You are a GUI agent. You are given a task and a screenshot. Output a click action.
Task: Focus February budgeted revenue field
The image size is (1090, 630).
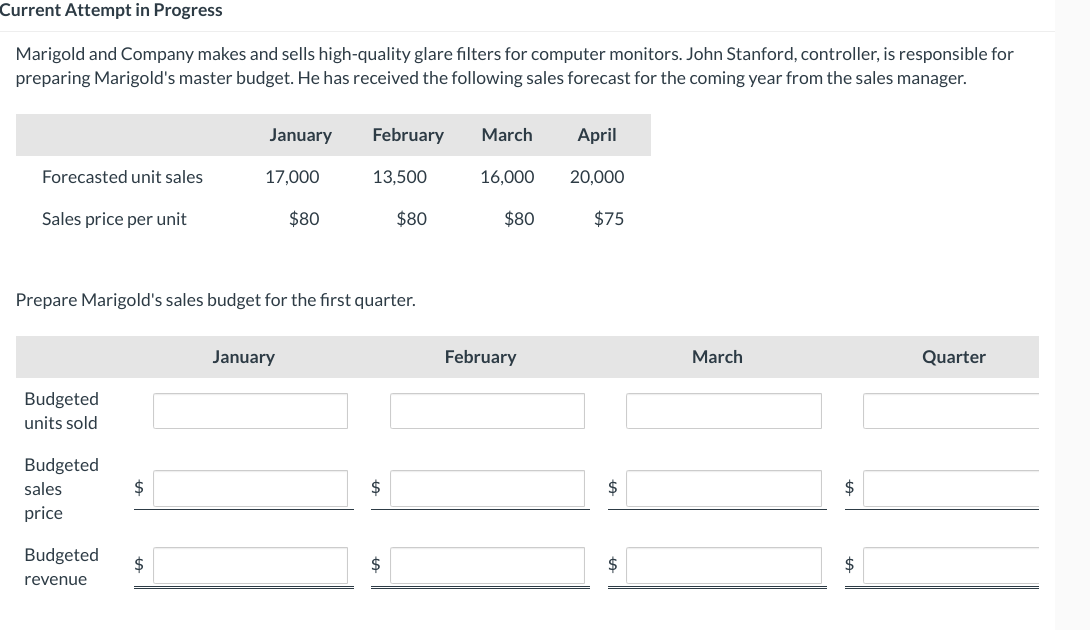pos(487,565)
